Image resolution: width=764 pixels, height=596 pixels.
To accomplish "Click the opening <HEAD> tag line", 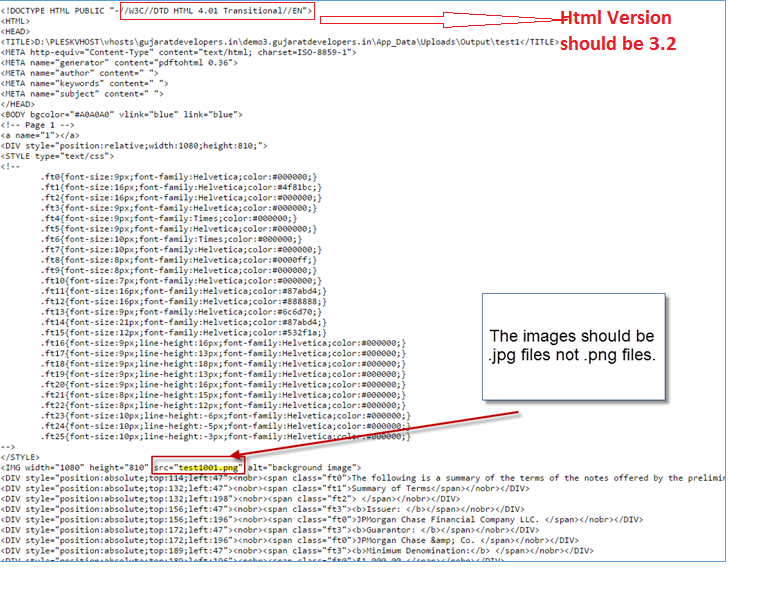I will point(15,32).
